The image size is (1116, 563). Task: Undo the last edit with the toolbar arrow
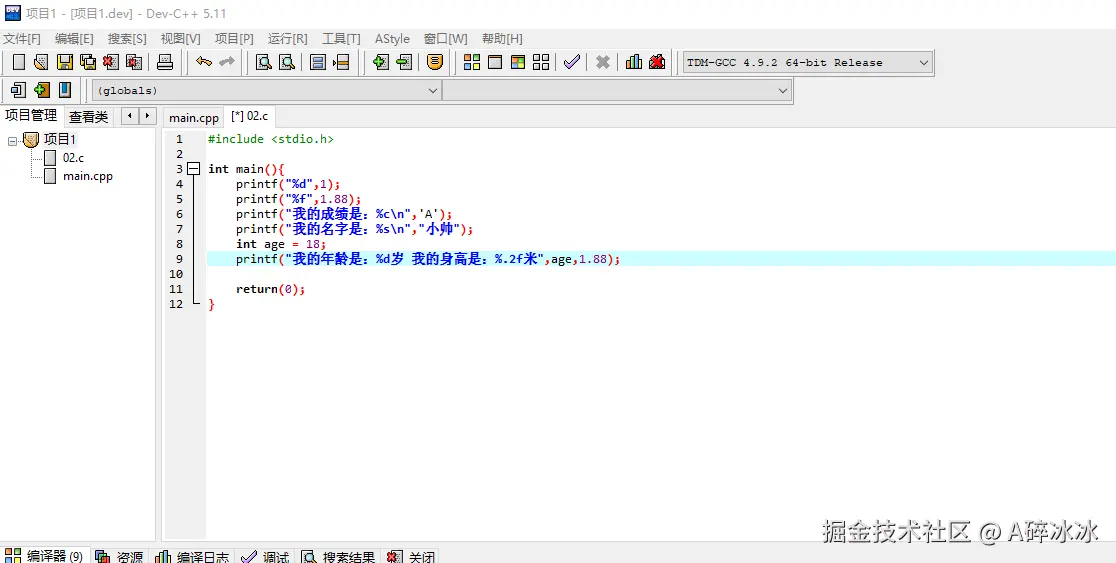(x=204, y=62)
